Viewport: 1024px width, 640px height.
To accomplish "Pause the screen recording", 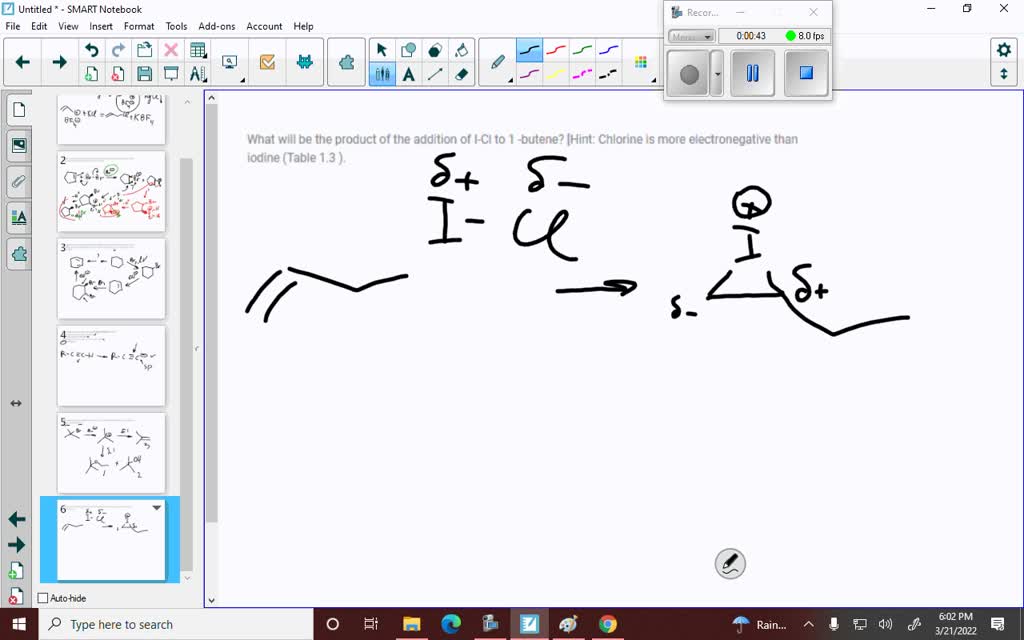I will [752, 73].
